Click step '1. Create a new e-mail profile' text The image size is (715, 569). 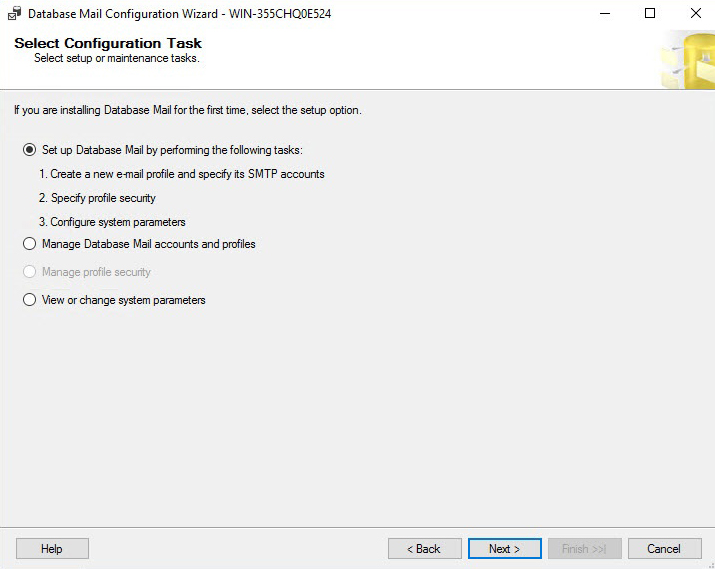(181, 174)
